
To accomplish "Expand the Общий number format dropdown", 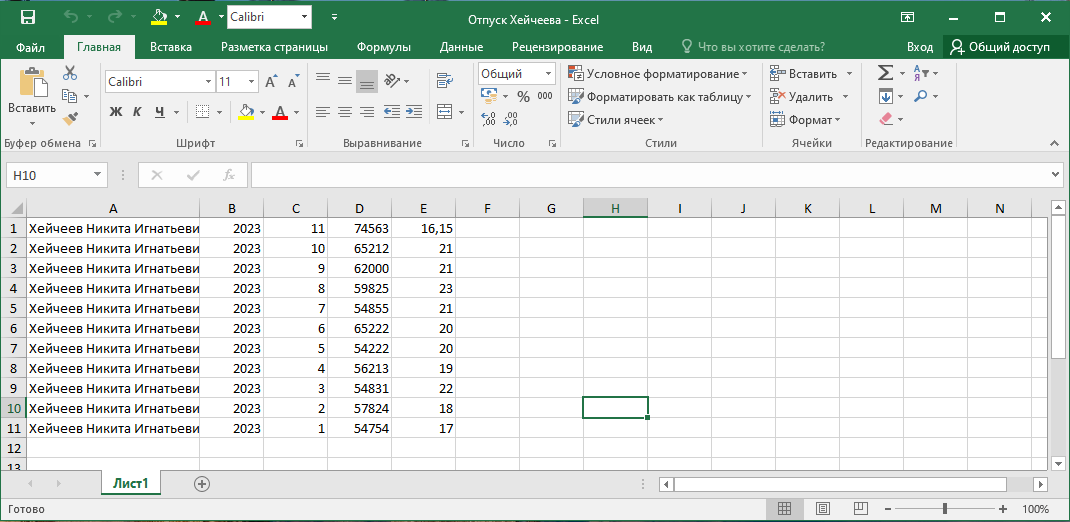I will tap(549, 74).
